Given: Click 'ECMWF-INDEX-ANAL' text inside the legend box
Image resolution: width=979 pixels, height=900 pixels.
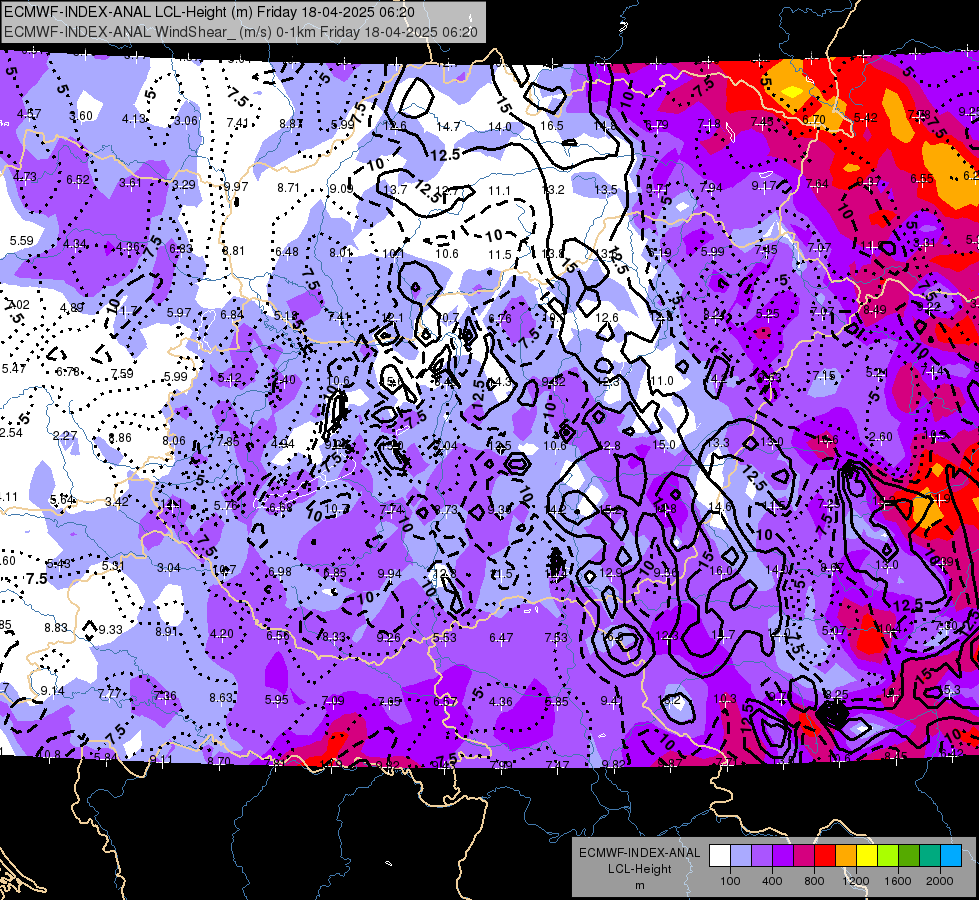Looking at the screenshot, I should (639, 853).
